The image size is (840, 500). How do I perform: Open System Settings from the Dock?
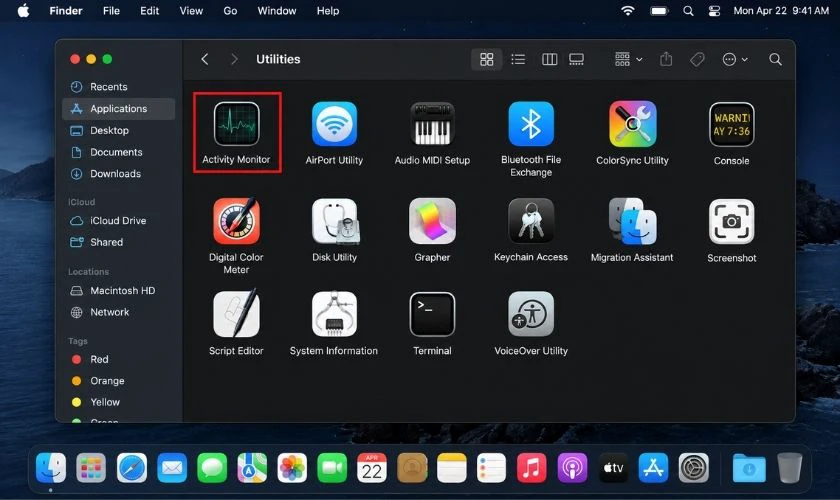pyautogui.click(x=694, y=468)
